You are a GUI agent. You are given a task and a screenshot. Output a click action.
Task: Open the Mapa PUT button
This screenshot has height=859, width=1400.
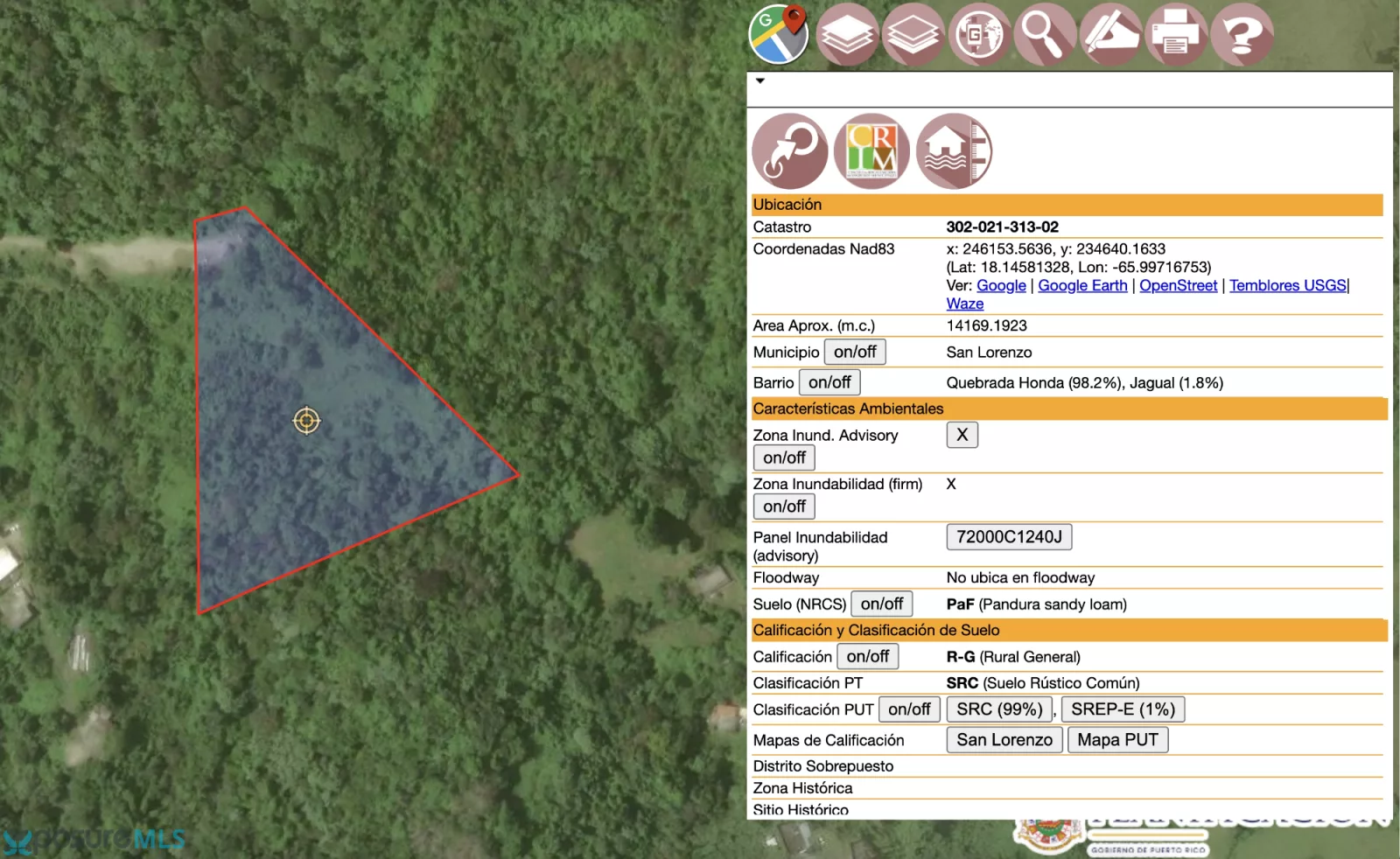tap(1117, 740)
